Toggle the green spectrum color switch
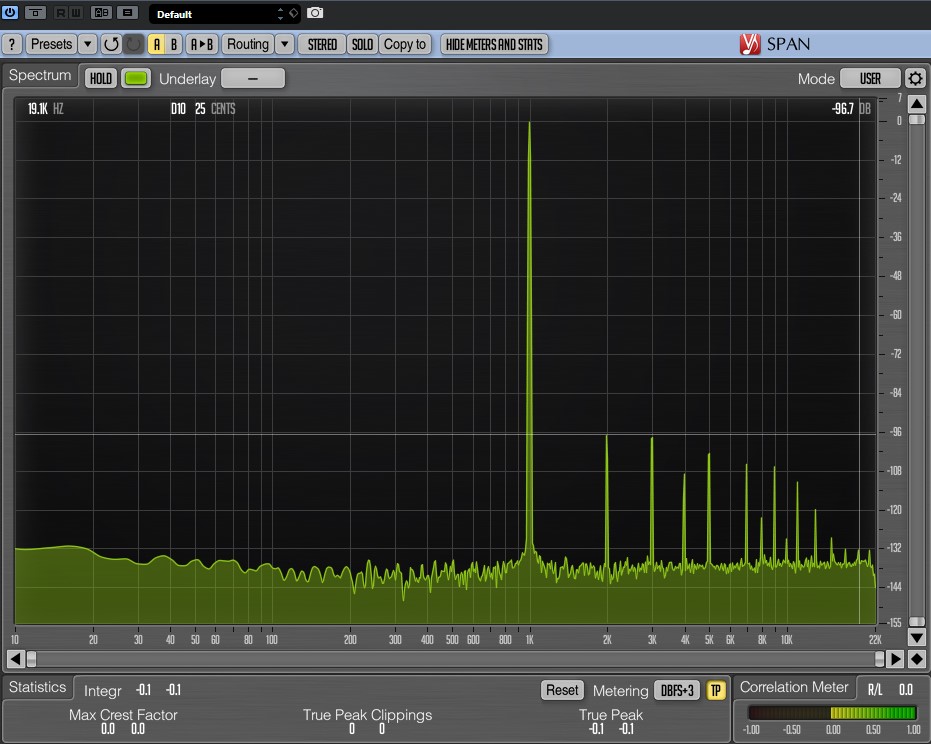Screen dimensions: 931x744 click(136, 78)
